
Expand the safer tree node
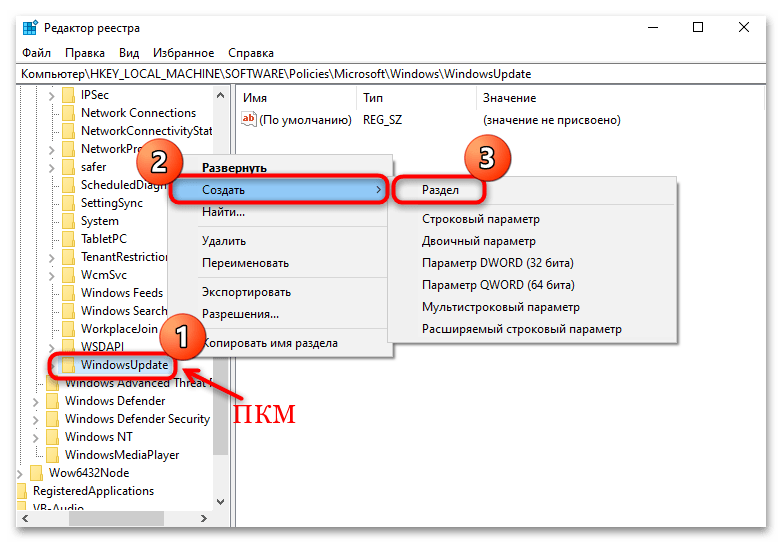click(x=51, y=167)
